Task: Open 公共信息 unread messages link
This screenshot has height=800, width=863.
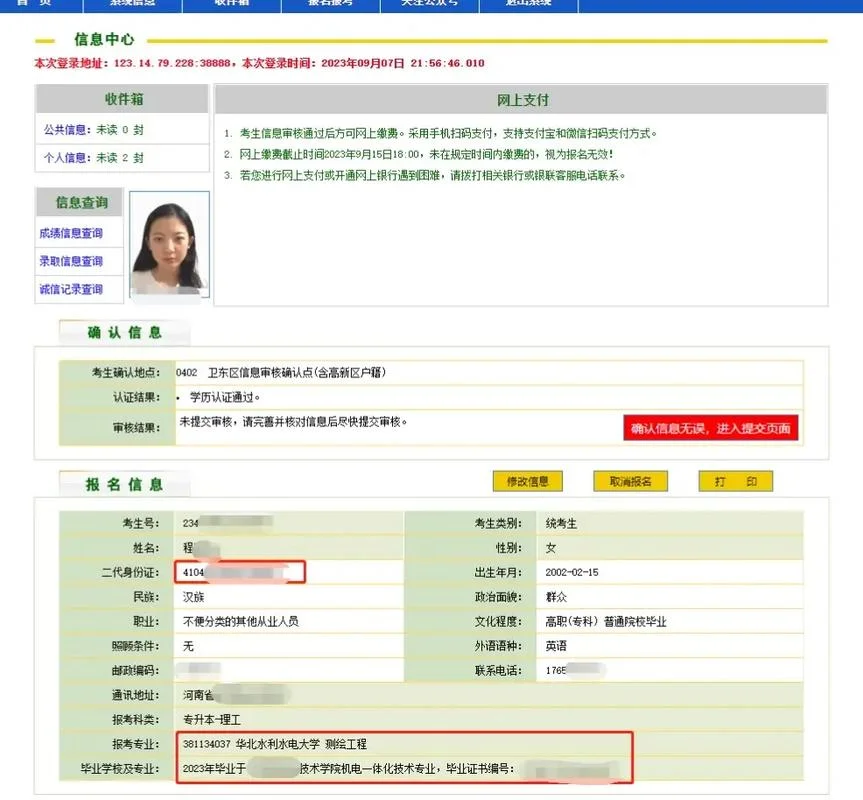Action: pos(94,130)
